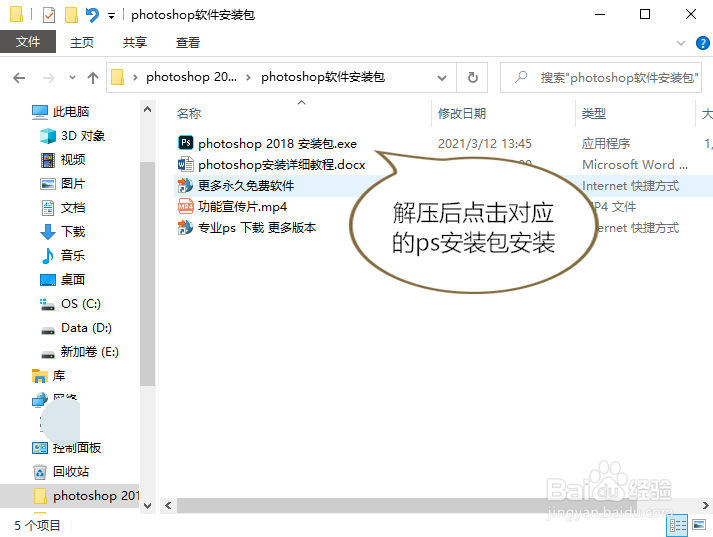Click the Properties icon in quick access toolbar
This screenshot has height=537, width=713.
coord(49,15)
